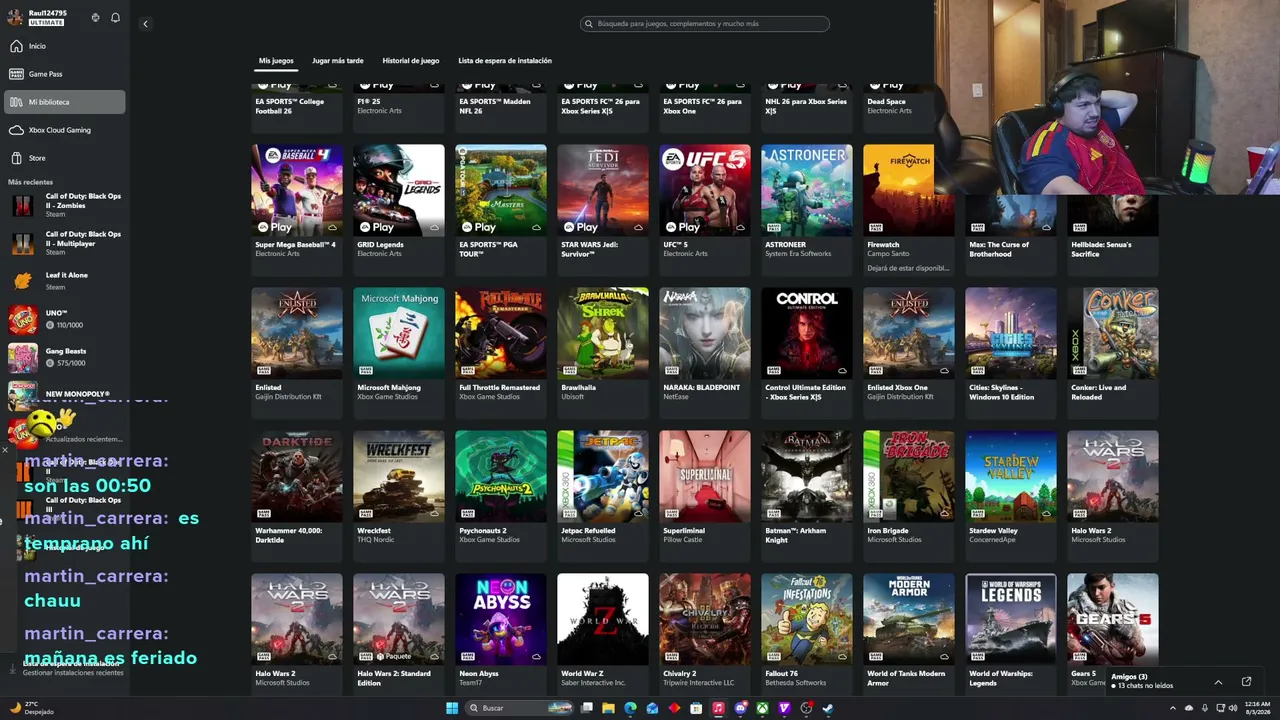1280x720 pixels.
Task: Open Wreckfest game tile
Action: point(399,496)
